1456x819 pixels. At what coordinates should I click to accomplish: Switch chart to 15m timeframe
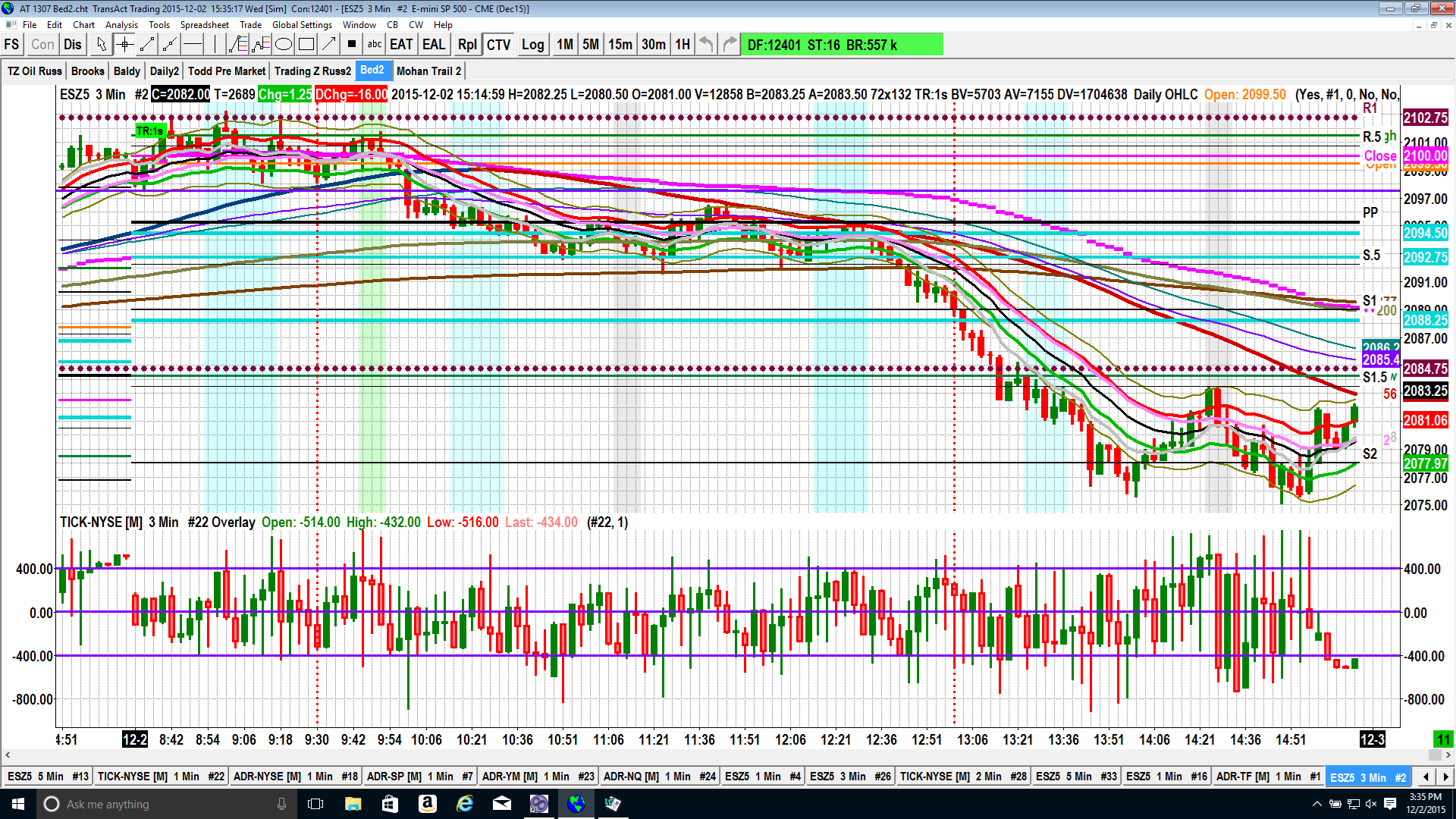pos(620,45)
